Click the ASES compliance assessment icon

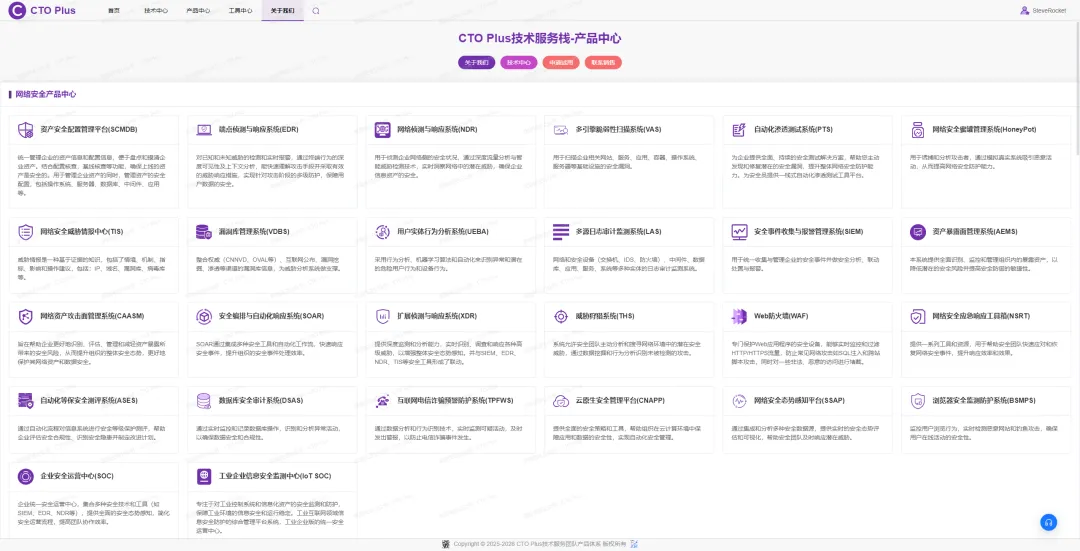(x=25, y=401)
